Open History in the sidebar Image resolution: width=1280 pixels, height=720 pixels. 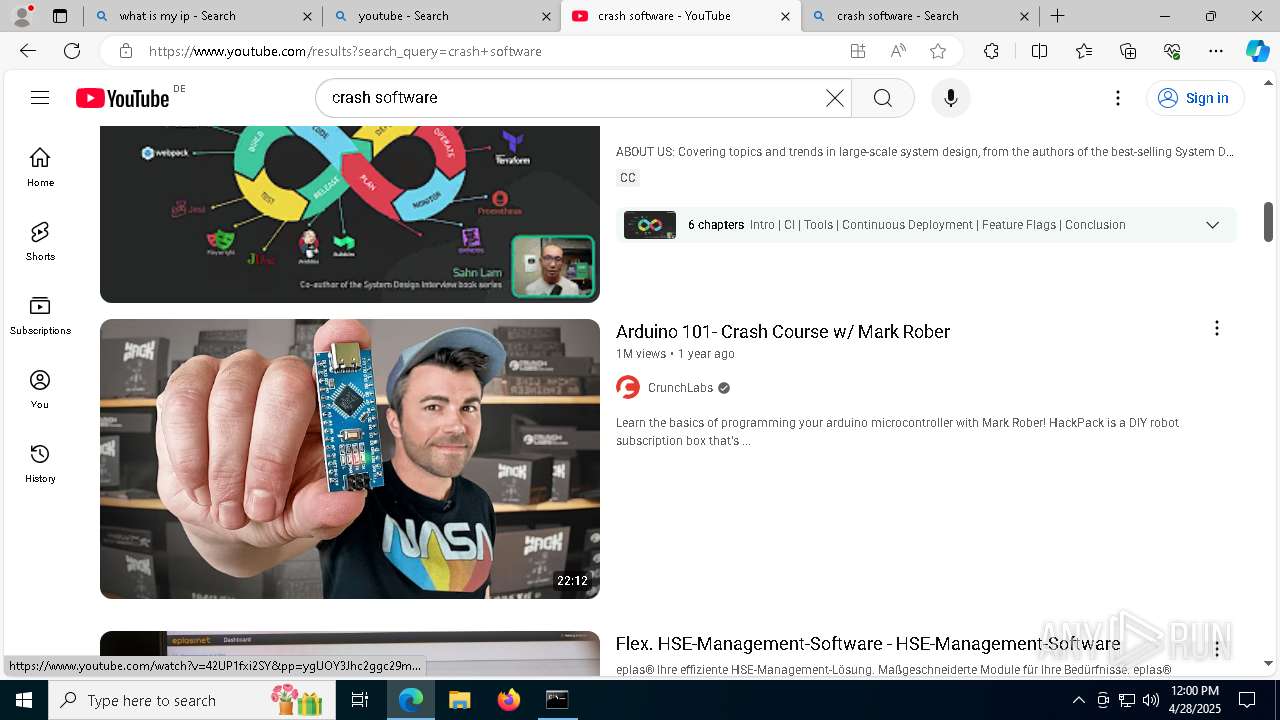40,463
